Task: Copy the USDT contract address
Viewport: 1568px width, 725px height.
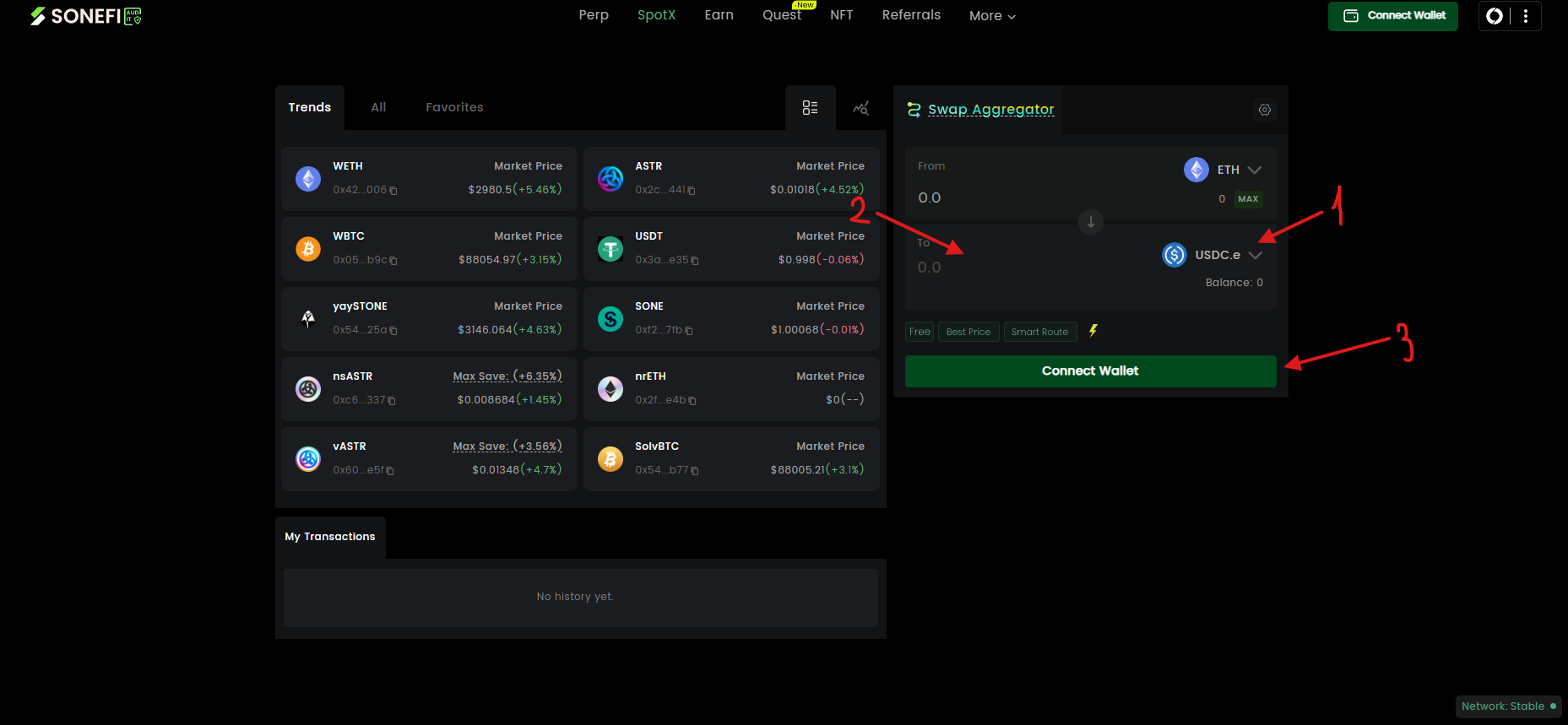Action: [x=695, y=261]
